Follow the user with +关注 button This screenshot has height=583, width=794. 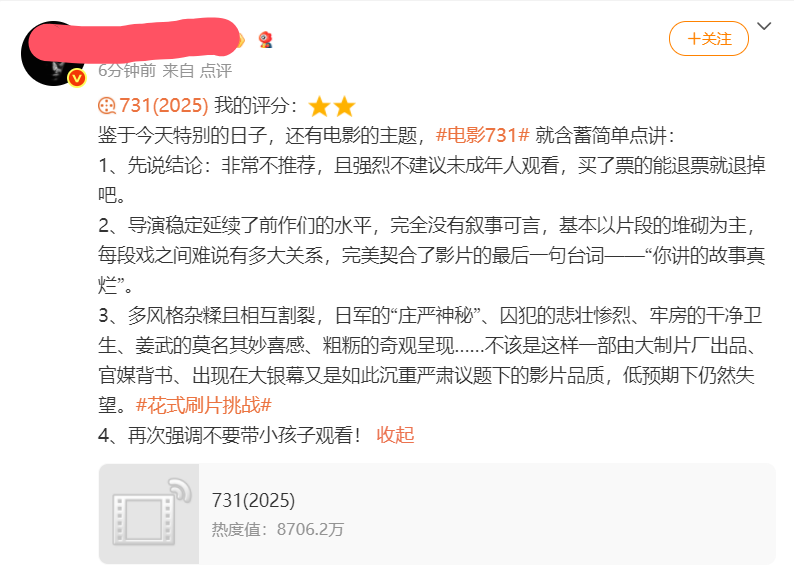(708, 38)
